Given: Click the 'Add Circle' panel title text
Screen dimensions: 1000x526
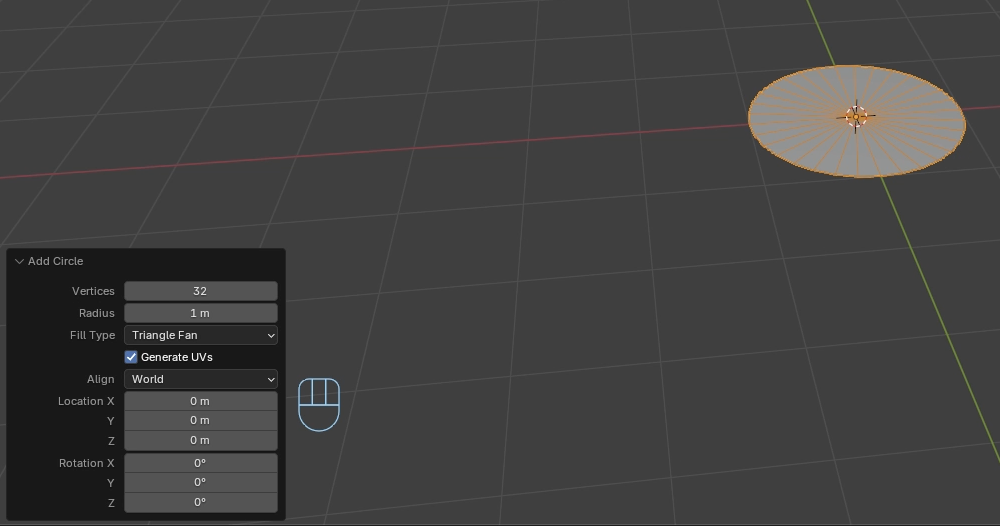Looking at the screenshot, I should [55, 261].
